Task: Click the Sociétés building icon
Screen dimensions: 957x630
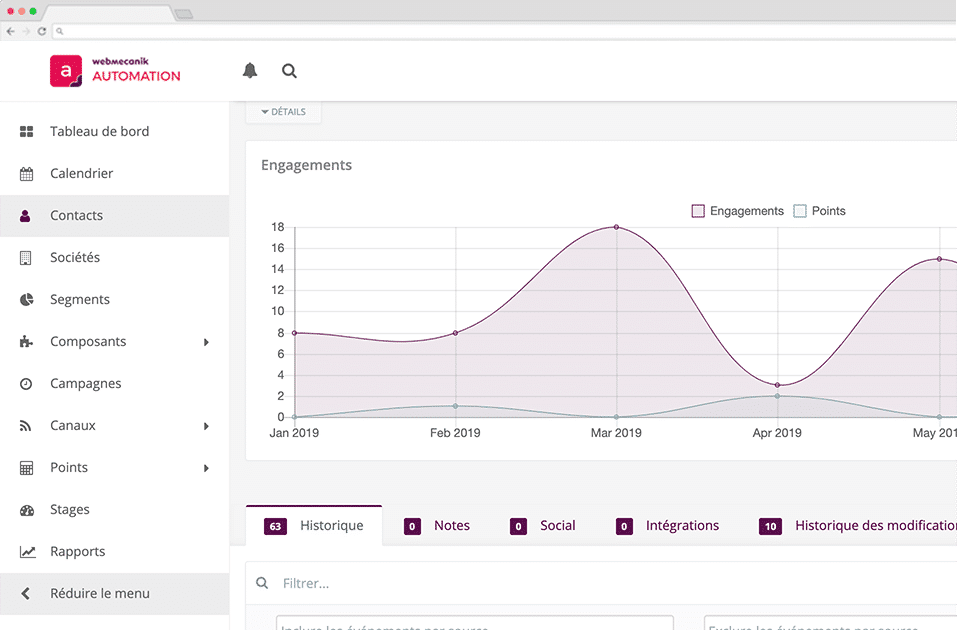Action: 27,258
